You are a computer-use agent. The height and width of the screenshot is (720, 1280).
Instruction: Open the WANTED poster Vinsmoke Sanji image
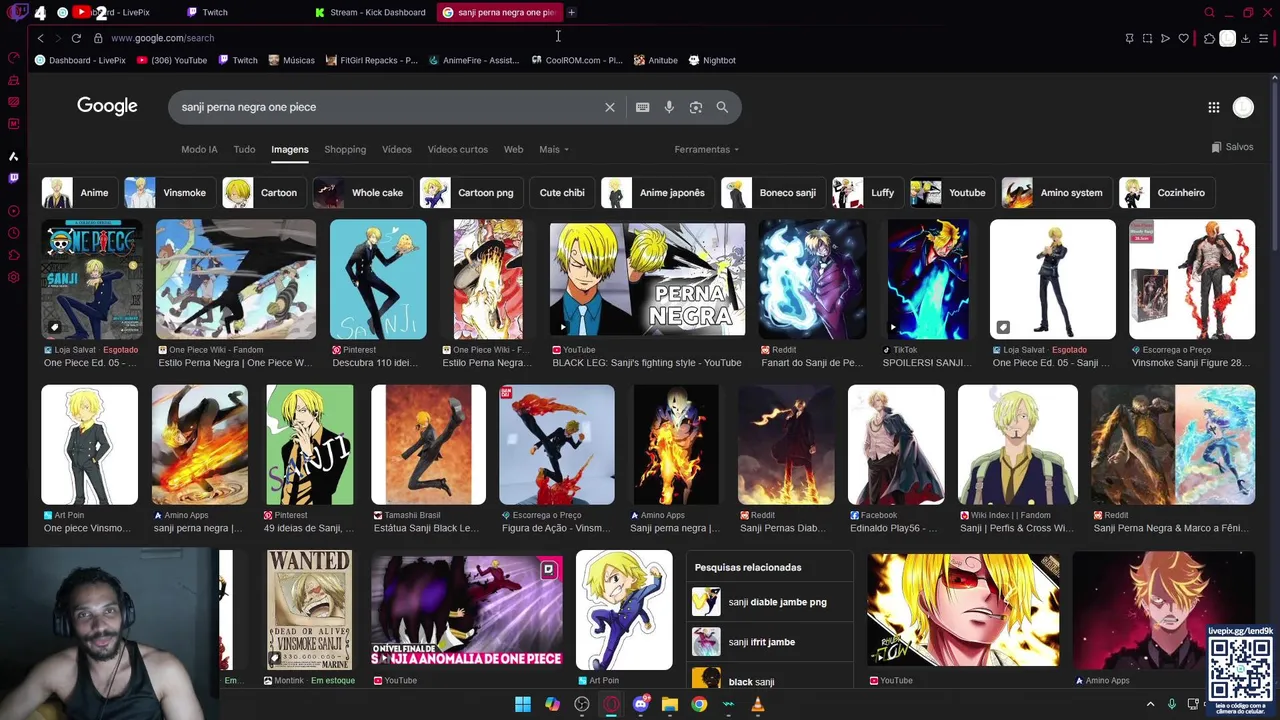tap(309, 609)
